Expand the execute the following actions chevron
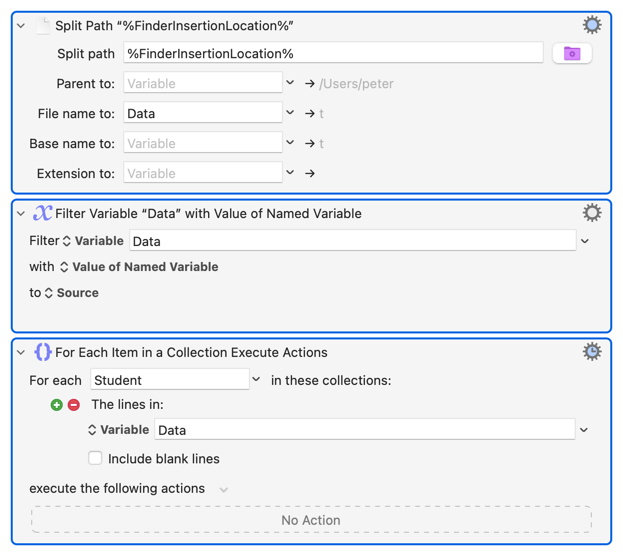Image resolution: width=623 pixels, height=559 pixels. [223, 489]
